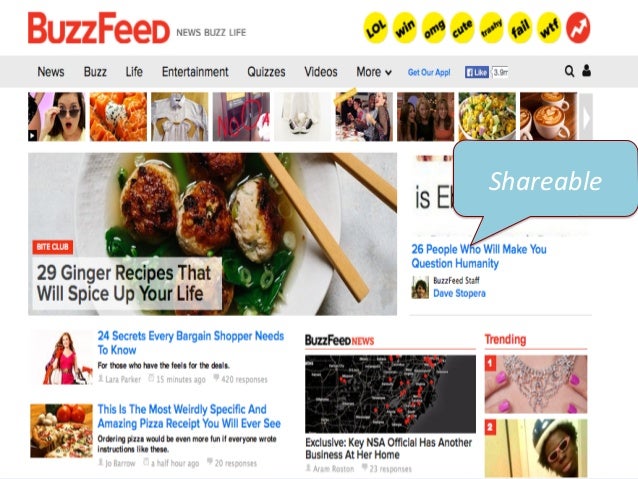Choose the cute reaction badge
The height and width of the screenshot is (479, 638).
click(x=462, y=28)
